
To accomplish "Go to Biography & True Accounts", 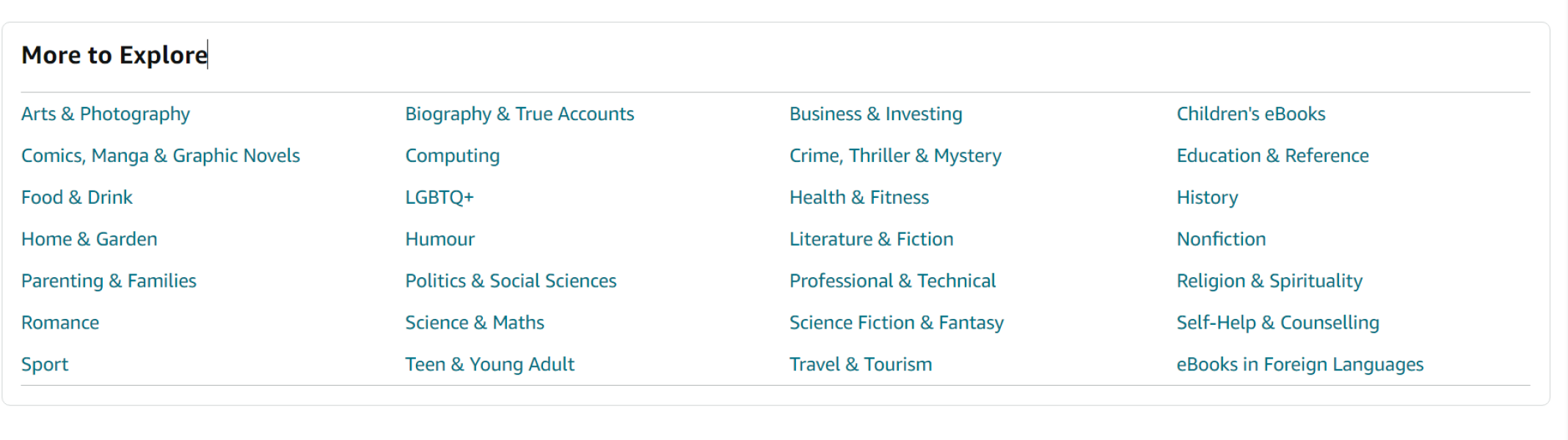I will (519, 114).
